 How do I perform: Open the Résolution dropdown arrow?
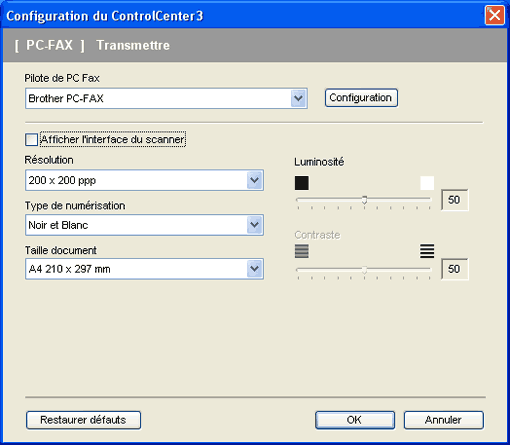tap(255, 180)
